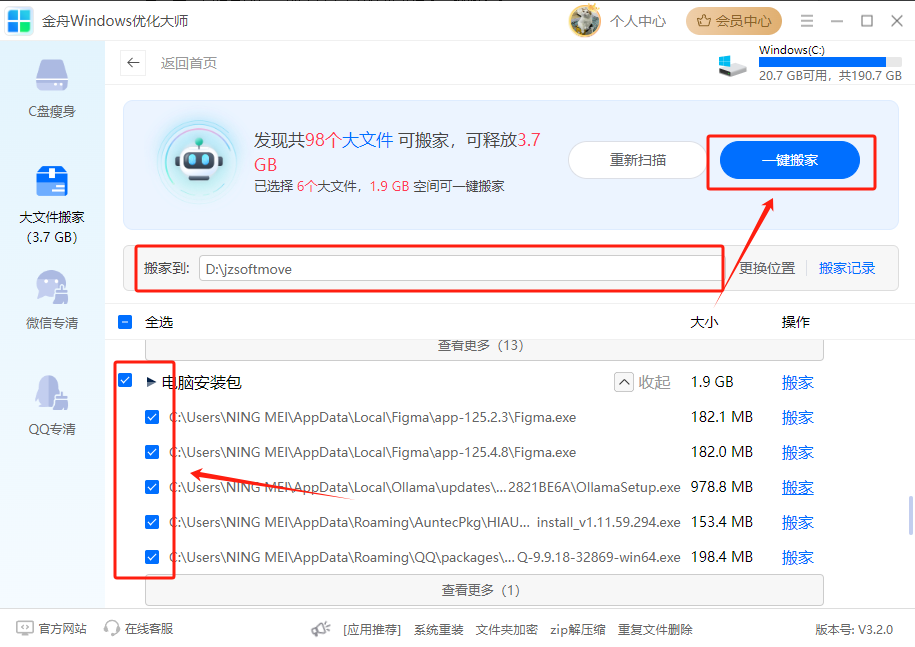Uncheck the app-125.4.8 Figma.exe checkbox

pyautogui.click(x=152, y=452)
